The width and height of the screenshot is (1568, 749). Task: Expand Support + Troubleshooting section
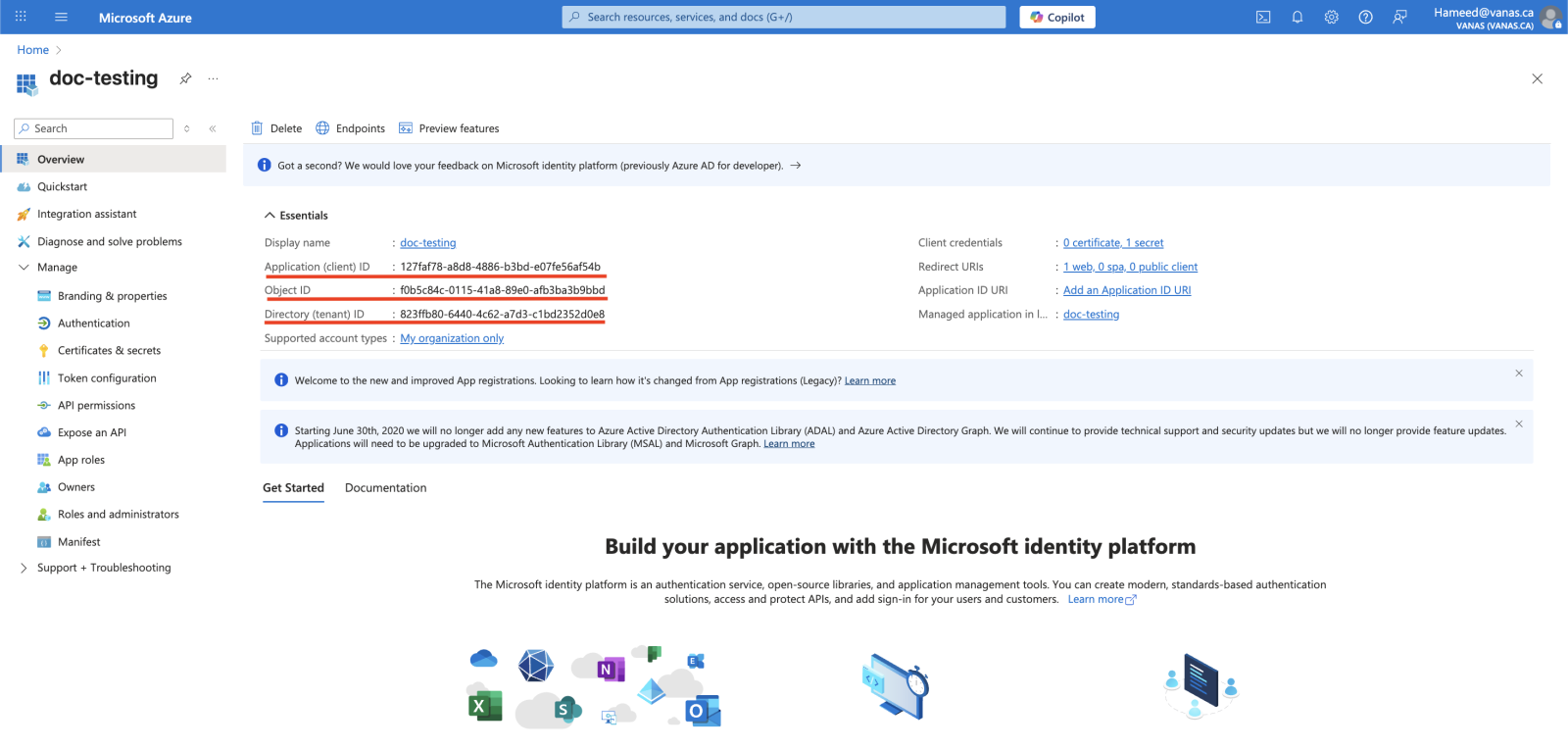[x=24, y=568]
